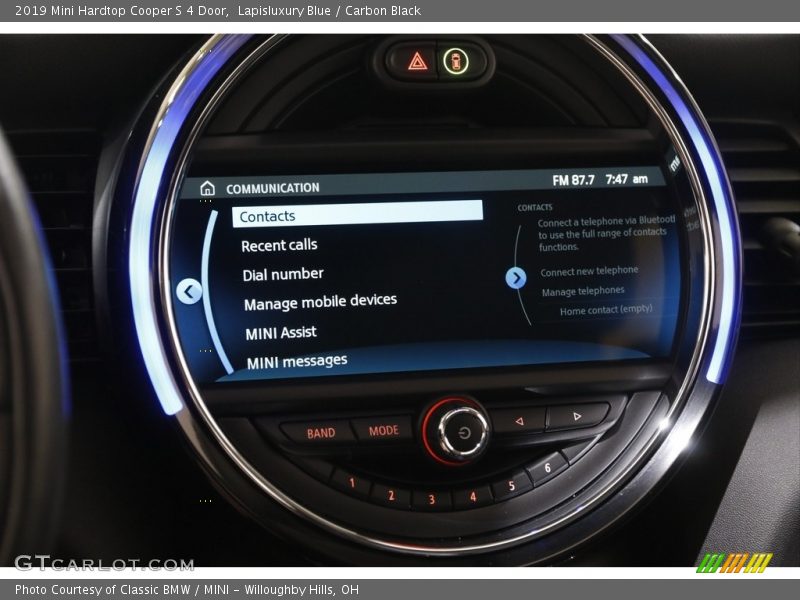Screen dimensions: 800x600
Task: Push radio preset button 4
Action: click(x=472, y=496)
